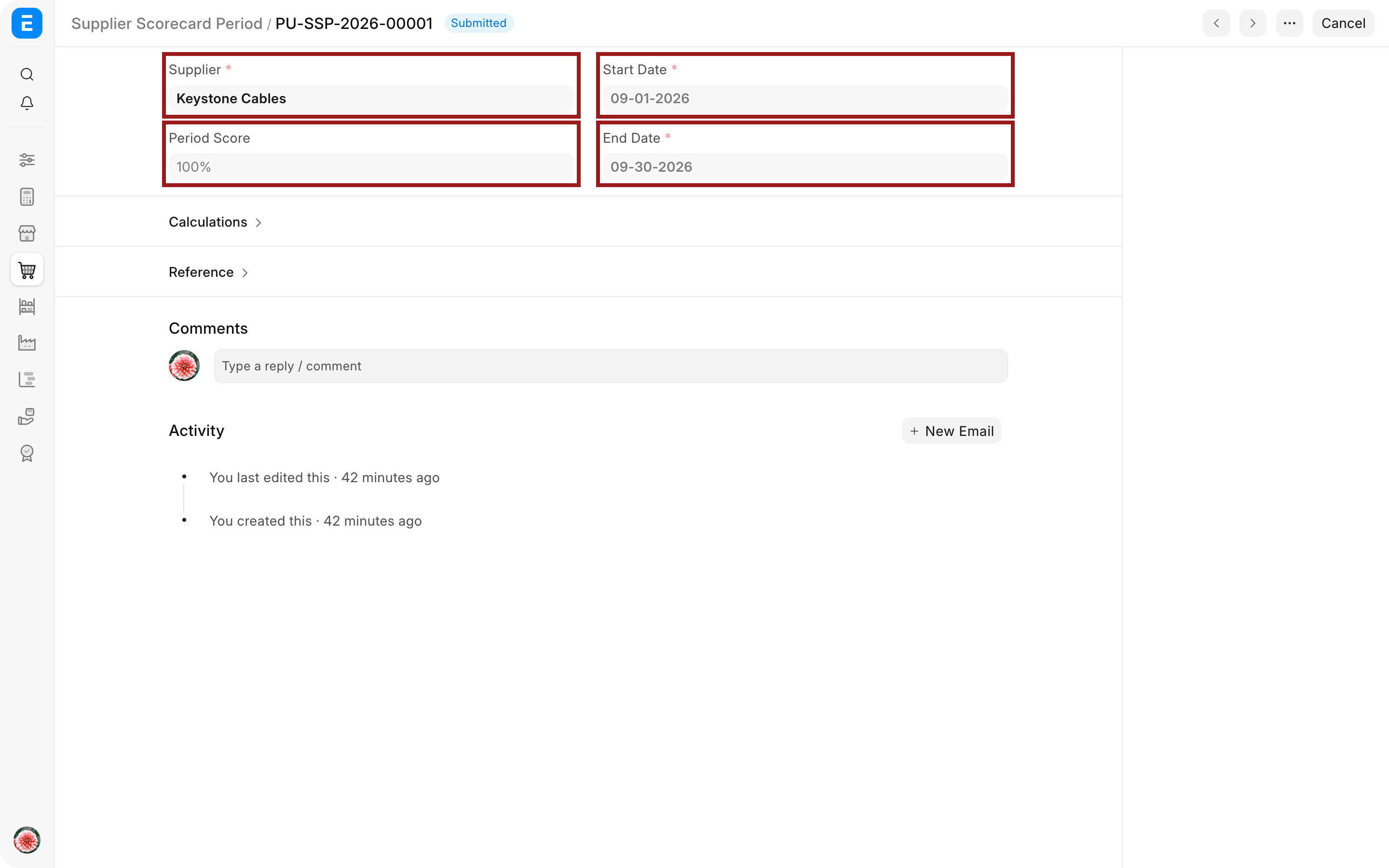Viewport: 1389px width, 868px height.
Task: Click the Start Date field 09-01-2026
Action: point(805,98)
